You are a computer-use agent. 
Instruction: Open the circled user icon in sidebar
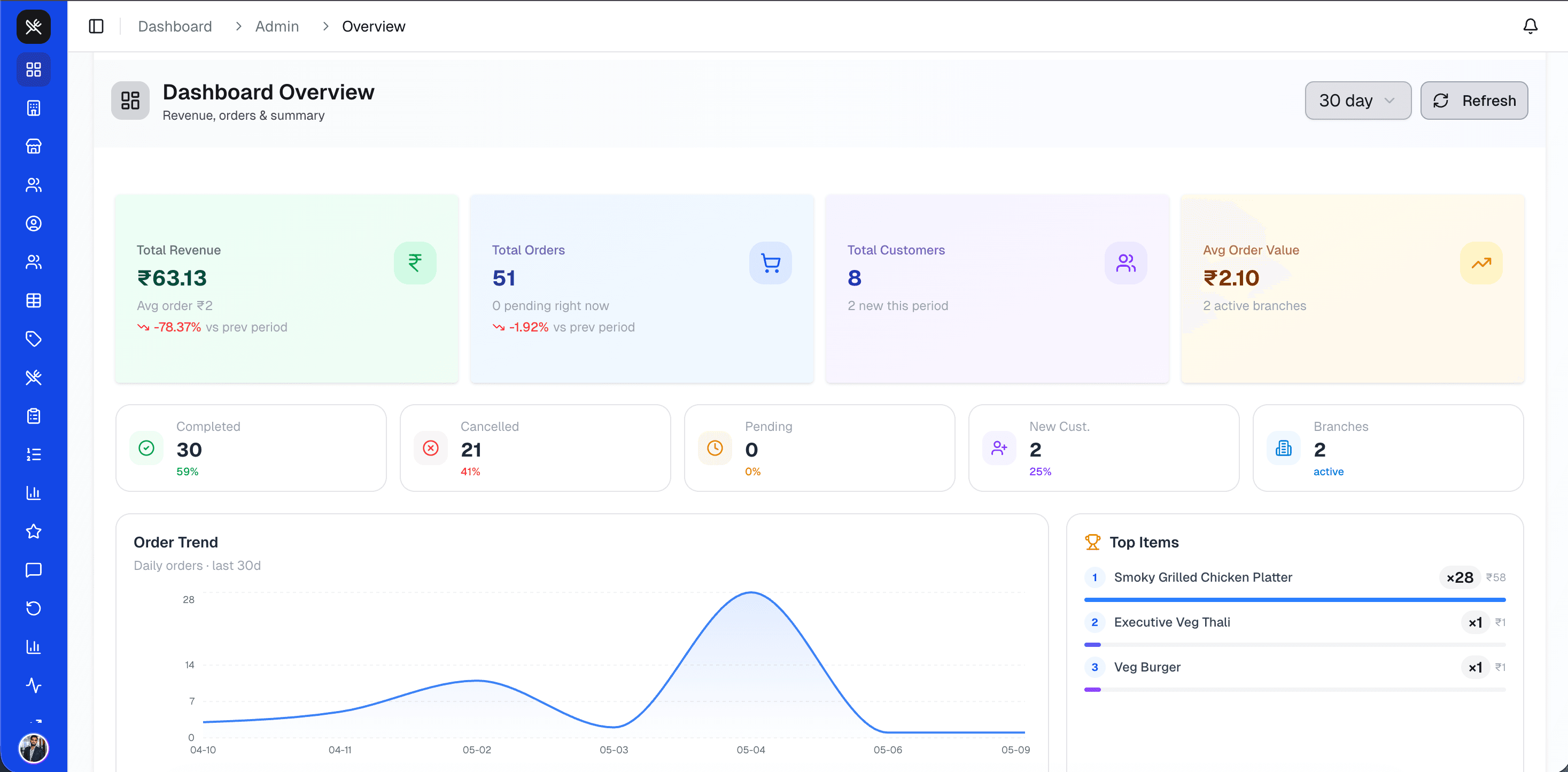34,223
